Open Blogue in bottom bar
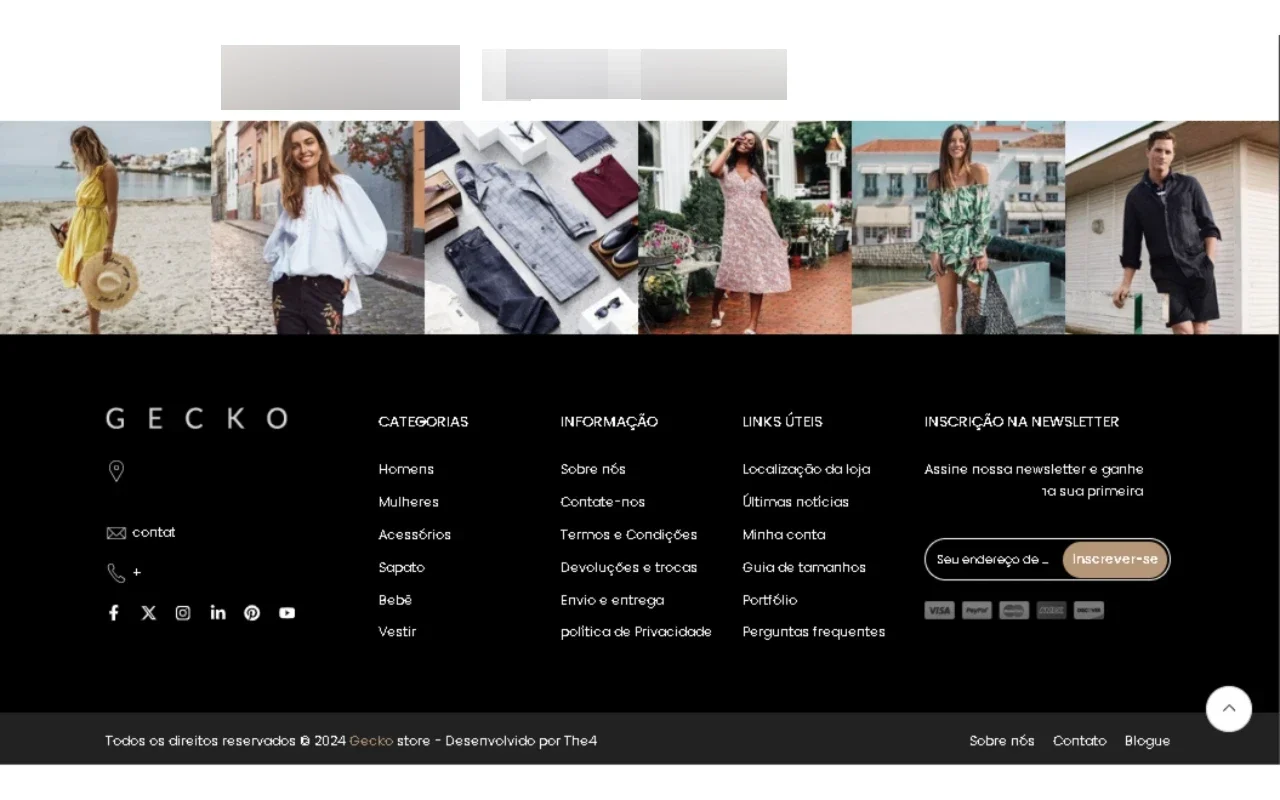This screenshot has width=1280, height=800. [1147, 741]
